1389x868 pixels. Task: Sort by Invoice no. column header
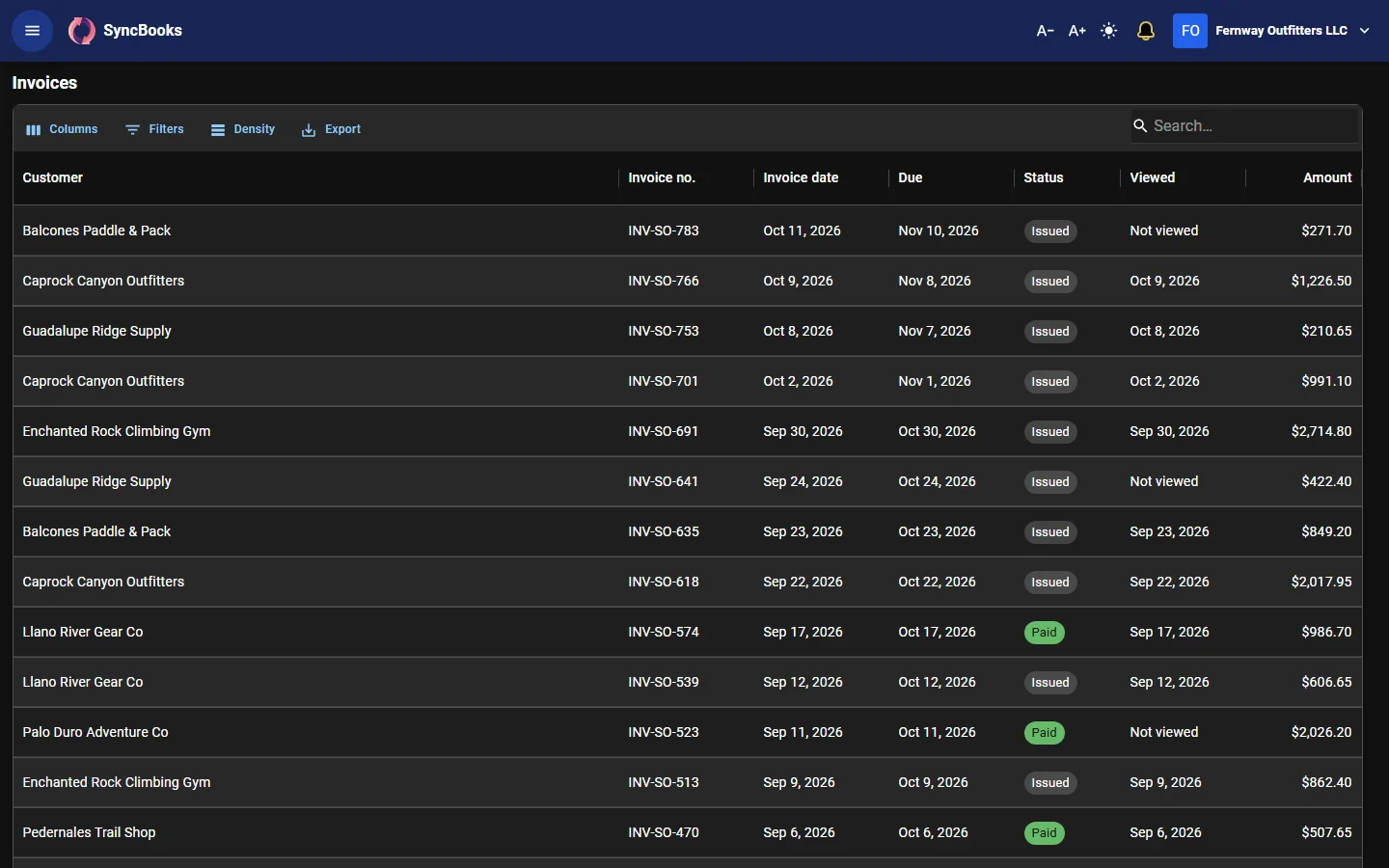coord(662,177)
